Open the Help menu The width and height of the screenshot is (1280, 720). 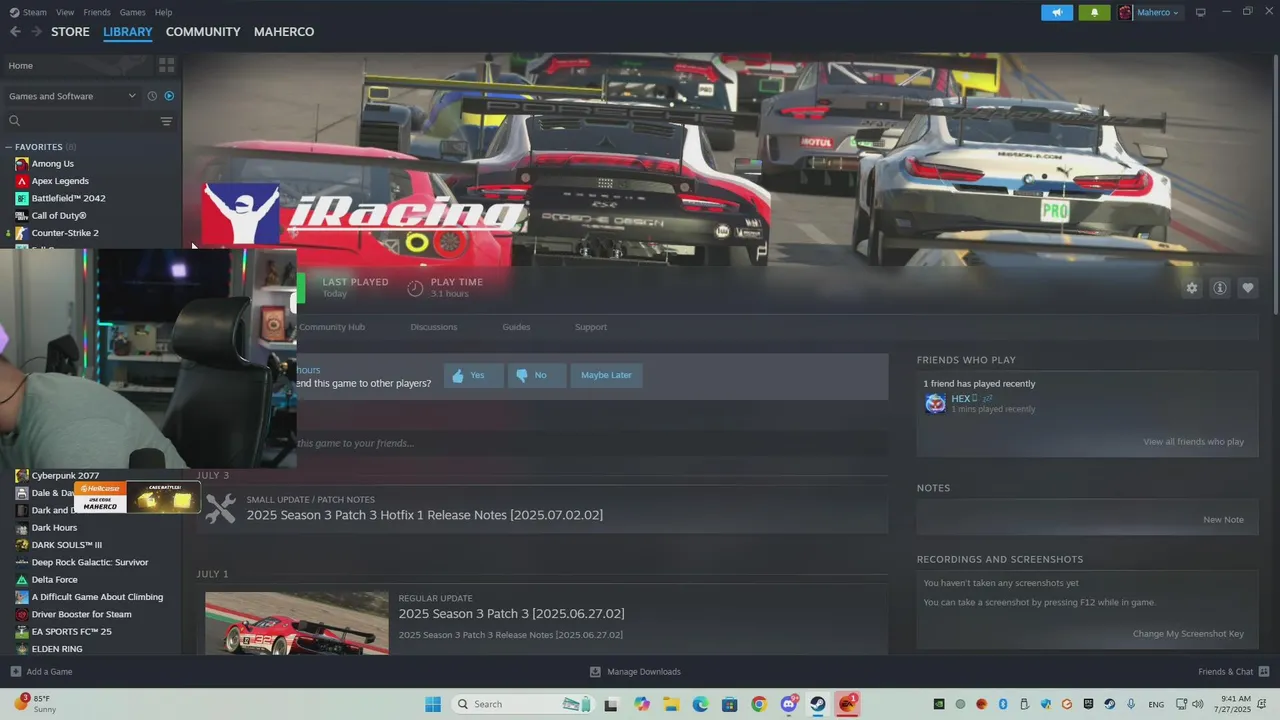163,12
